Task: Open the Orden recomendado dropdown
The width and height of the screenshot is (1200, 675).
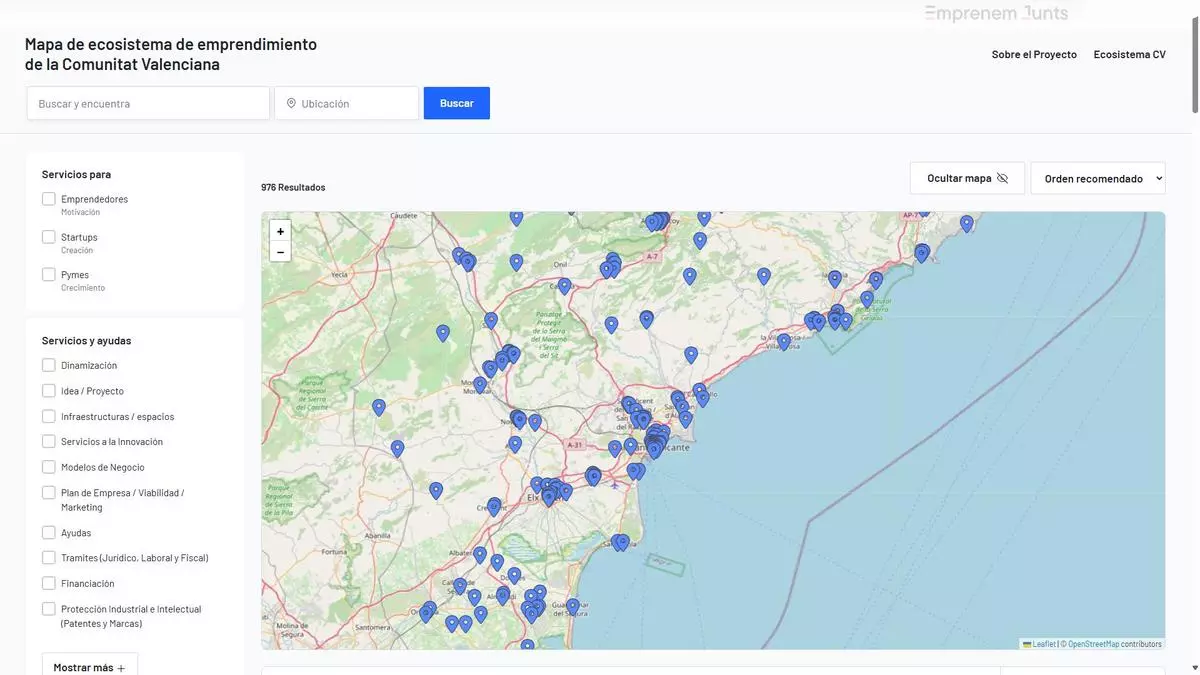Action: (1097, 178)
